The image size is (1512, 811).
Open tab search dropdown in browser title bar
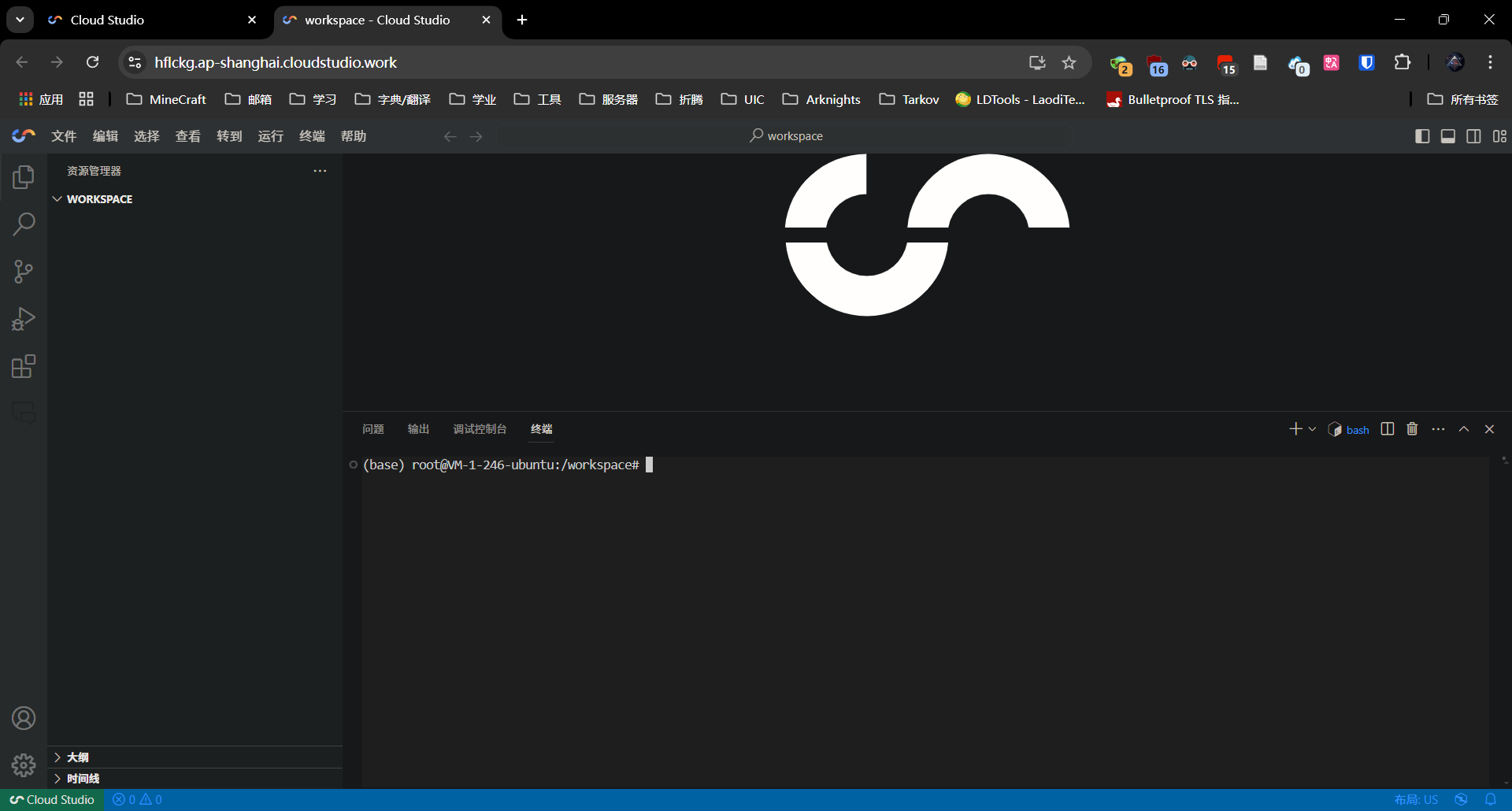20,20
